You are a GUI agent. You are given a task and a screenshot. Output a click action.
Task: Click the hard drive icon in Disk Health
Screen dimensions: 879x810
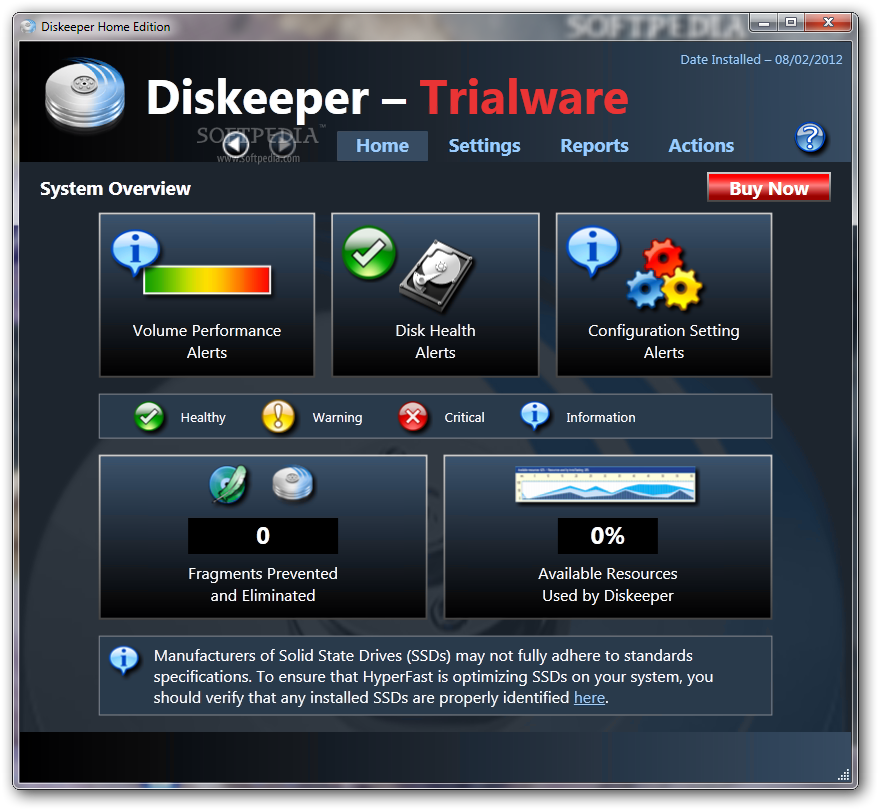pos(436,275)
